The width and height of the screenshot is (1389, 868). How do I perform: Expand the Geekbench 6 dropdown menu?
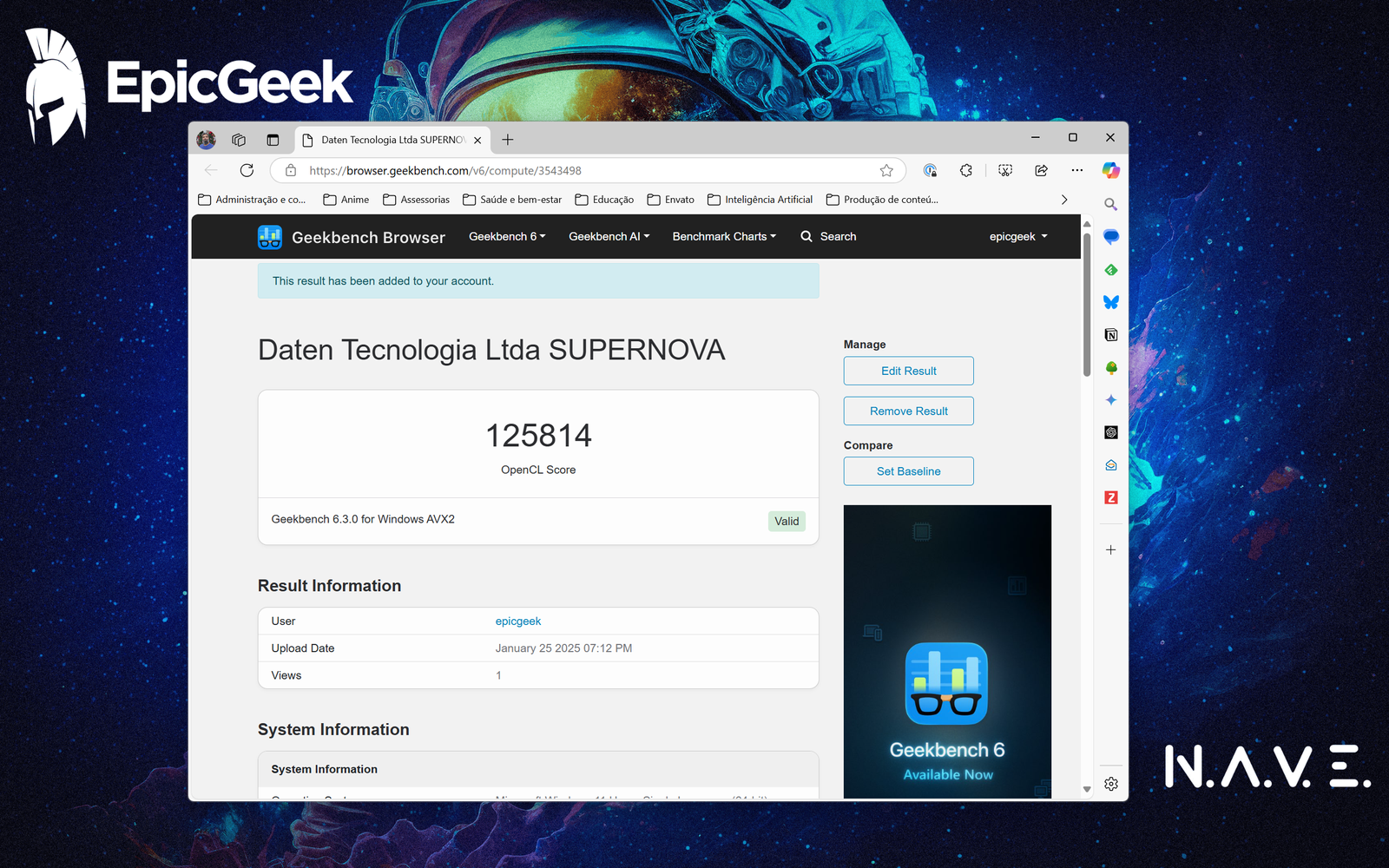coord(507,236)
